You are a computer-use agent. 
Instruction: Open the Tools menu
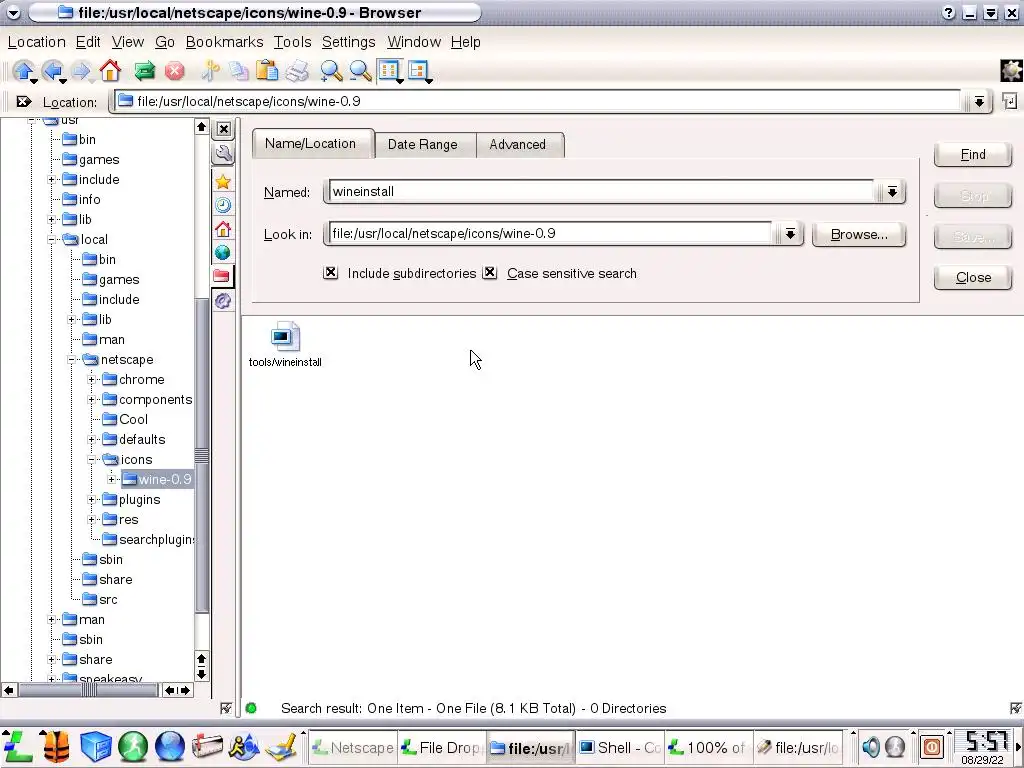[292, 42]
